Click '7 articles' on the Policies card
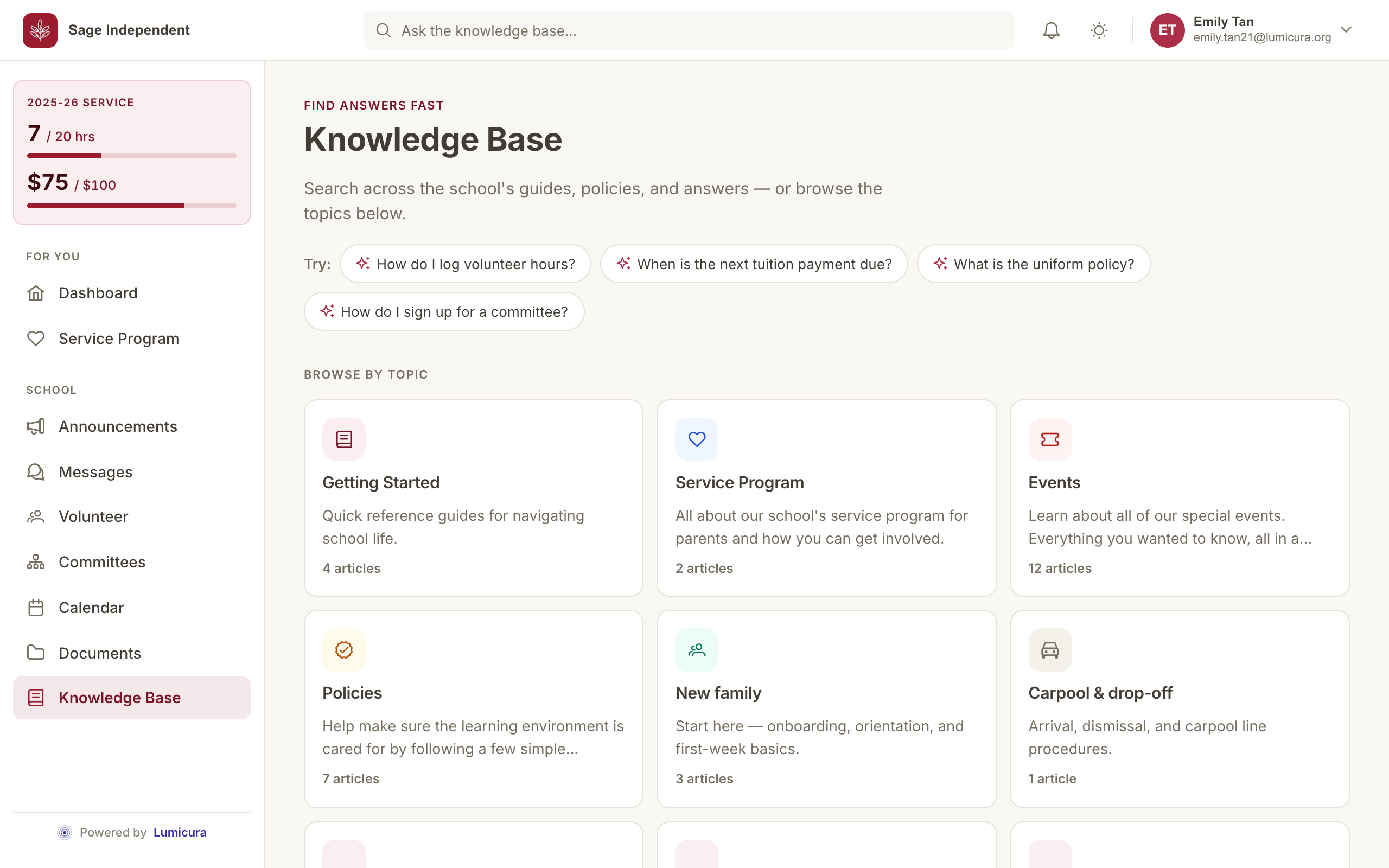1389x868 pixels. click(x=351, y=778)
